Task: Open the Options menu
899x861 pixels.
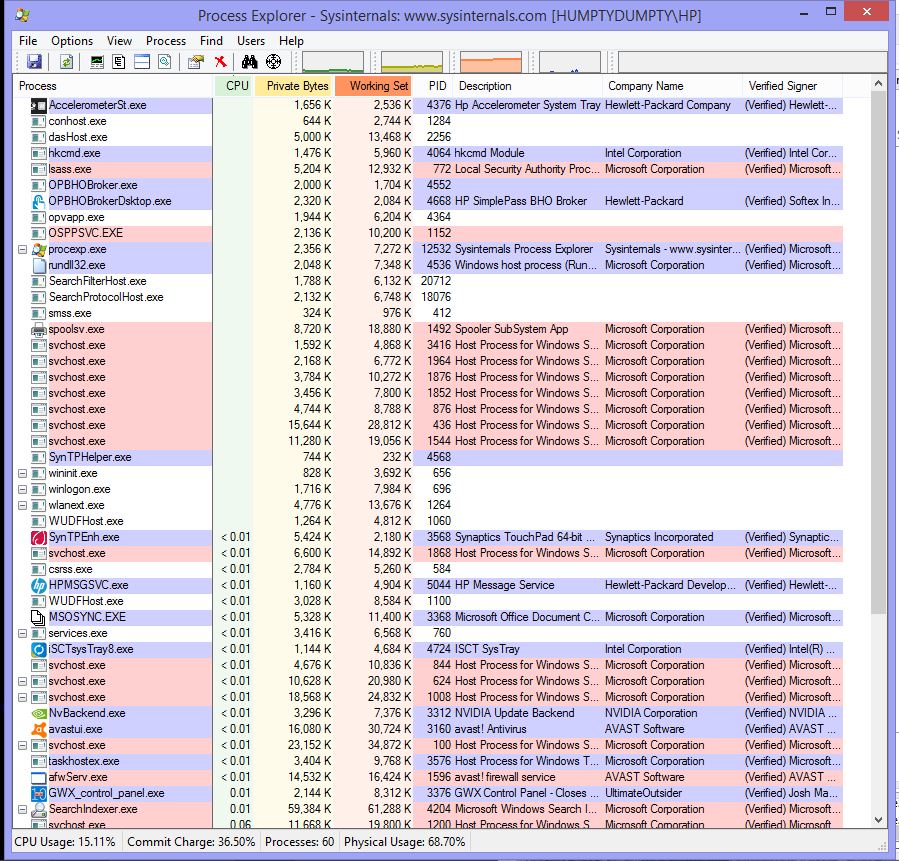Action: click(x=72, y=41)
